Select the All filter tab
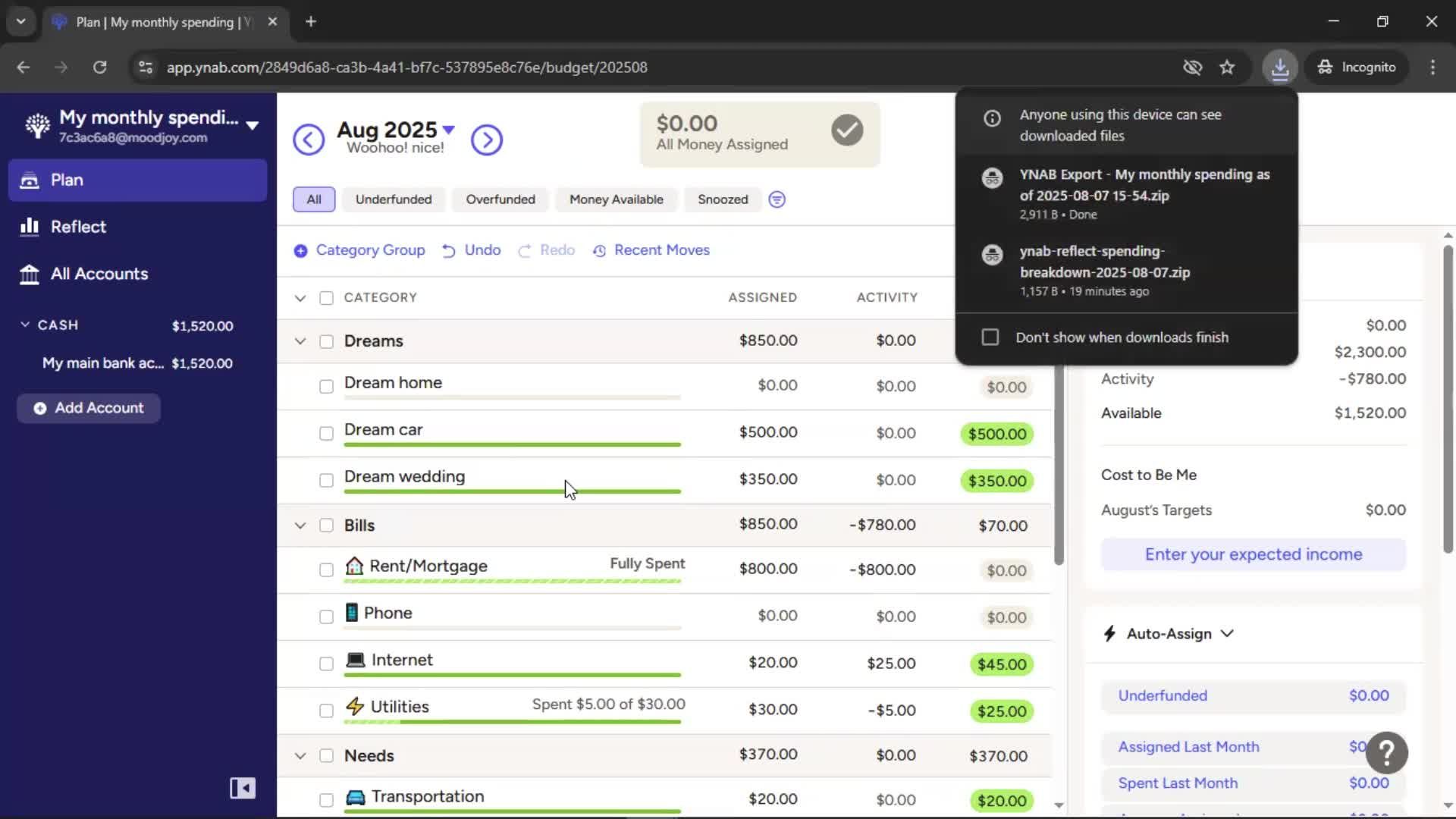Image resolution: width=1456 pixels, height=819 pixels. (x=314, y=199)
